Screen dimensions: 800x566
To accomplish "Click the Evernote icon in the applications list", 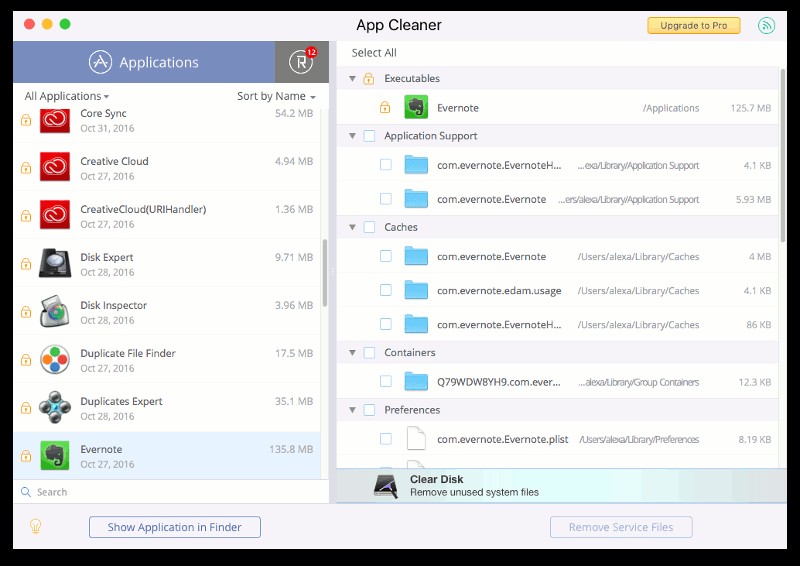I will 55,455.
